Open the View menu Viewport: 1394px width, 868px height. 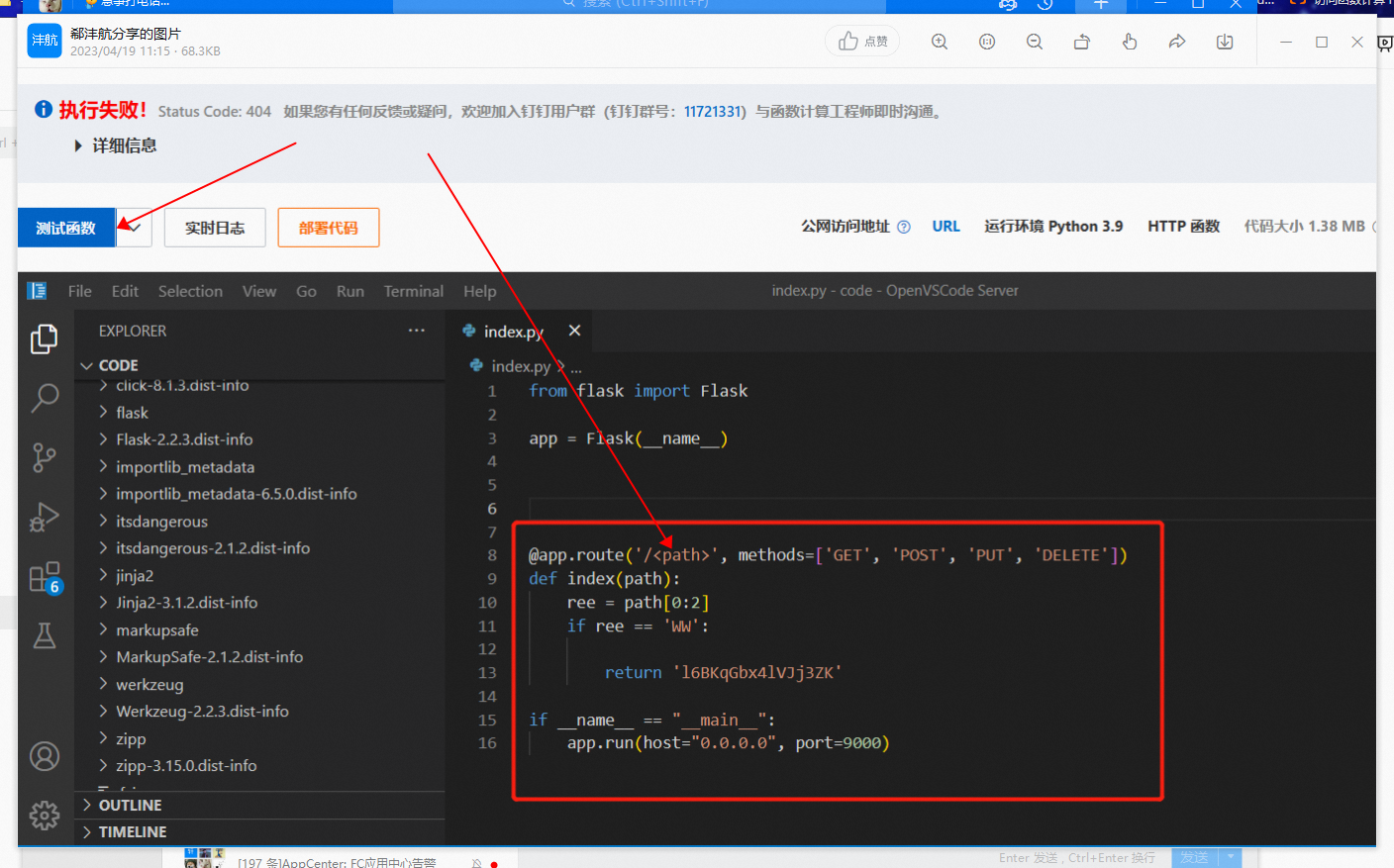[x=259, y=291]
